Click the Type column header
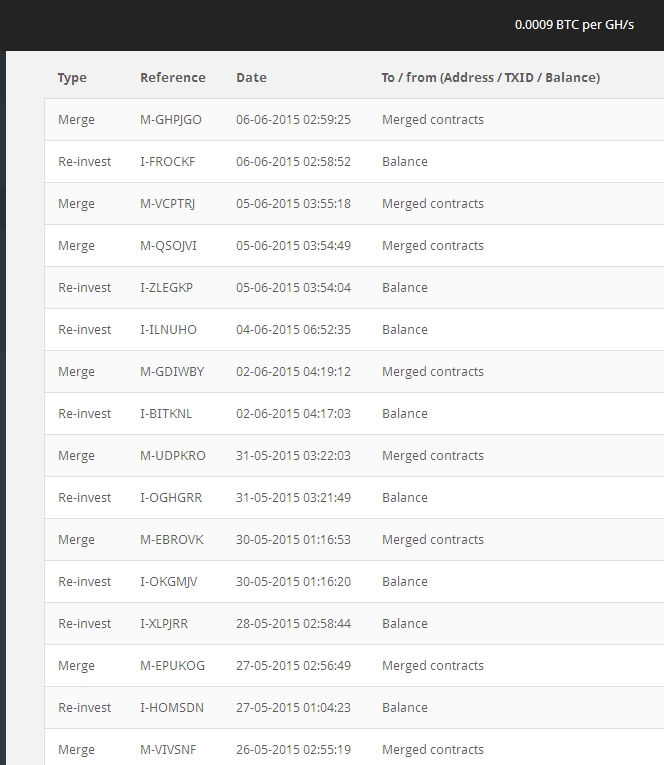The height and width of the screenshot is (765, 664). (72, 78)
